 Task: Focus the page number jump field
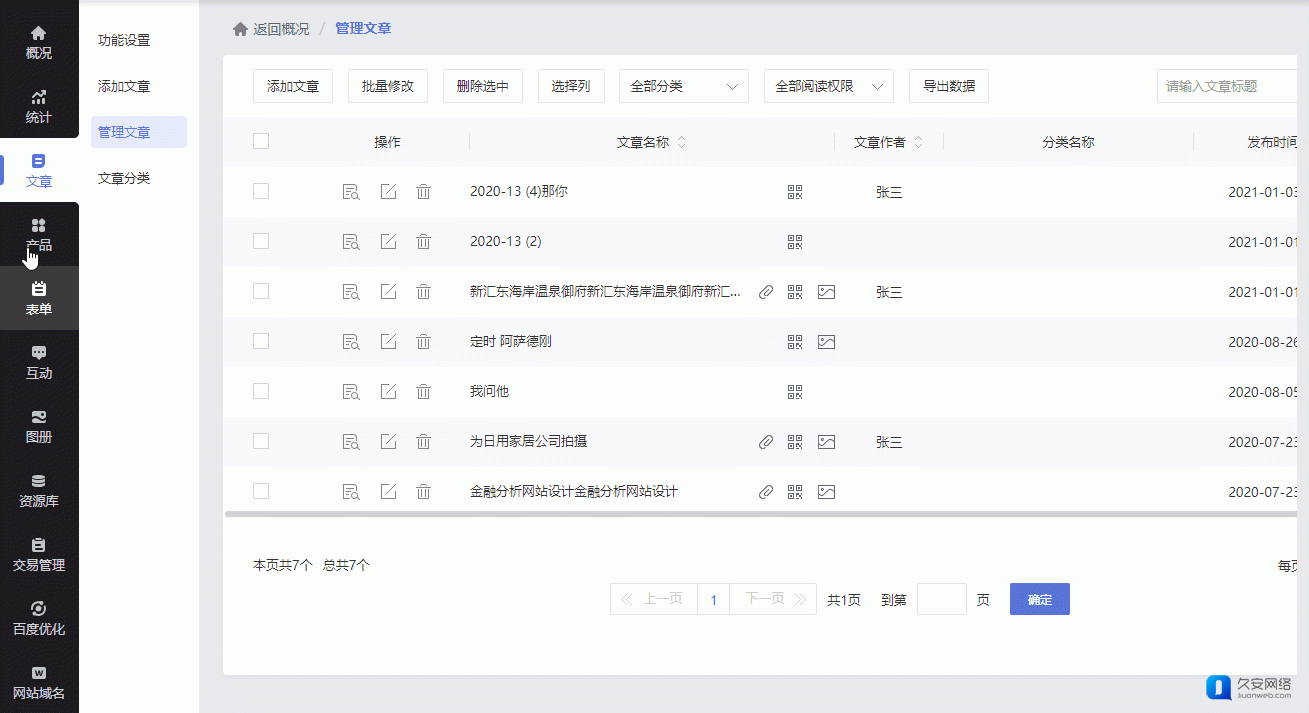(942, 599)
